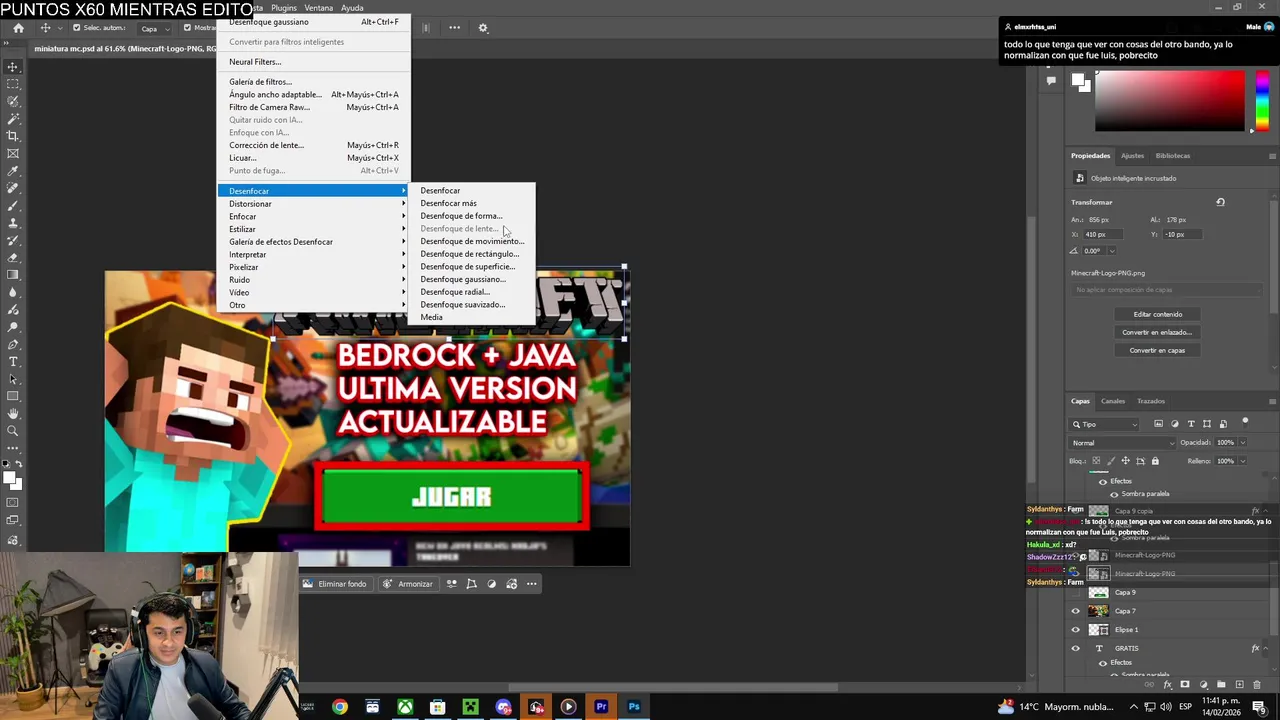Click the layer style fx button at panel bottom

[x=1167, y=685]
